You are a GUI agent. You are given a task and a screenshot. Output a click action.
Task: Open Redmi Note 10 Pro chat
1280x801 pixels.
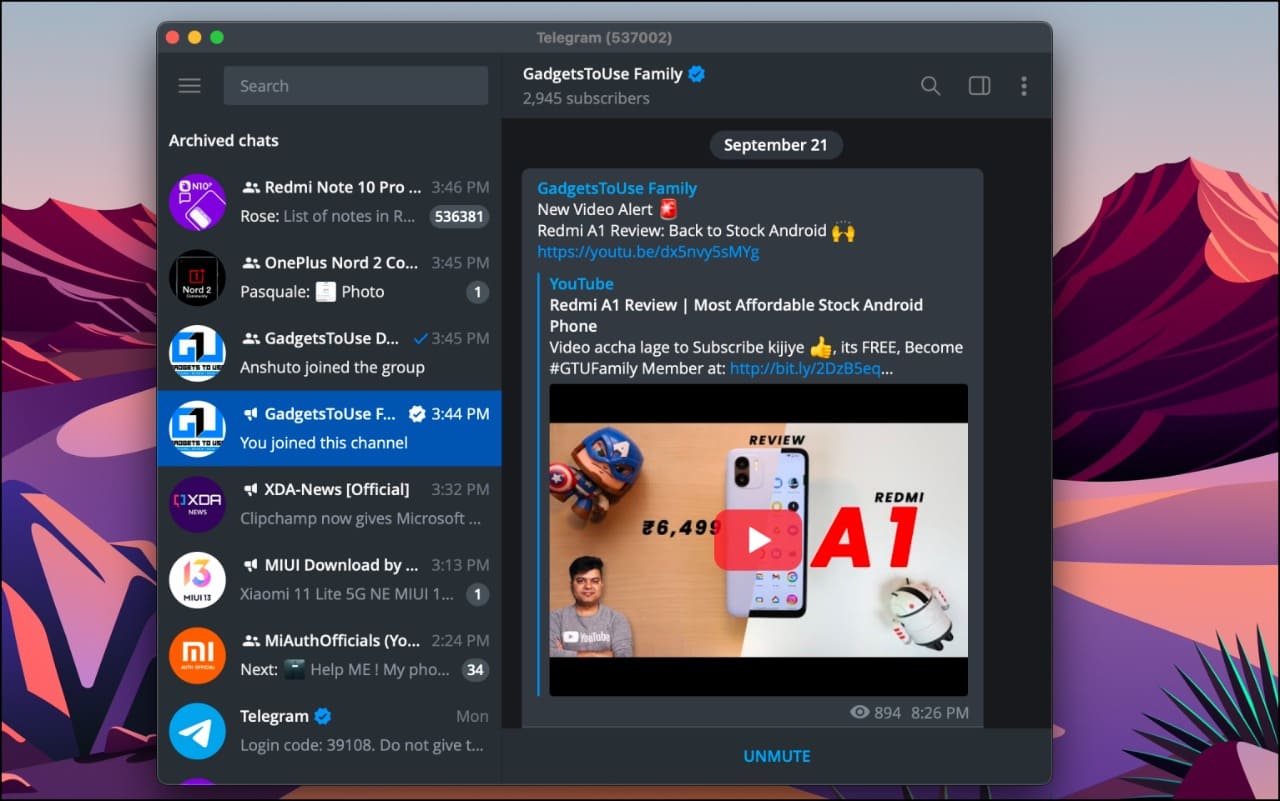coord(329,202)
